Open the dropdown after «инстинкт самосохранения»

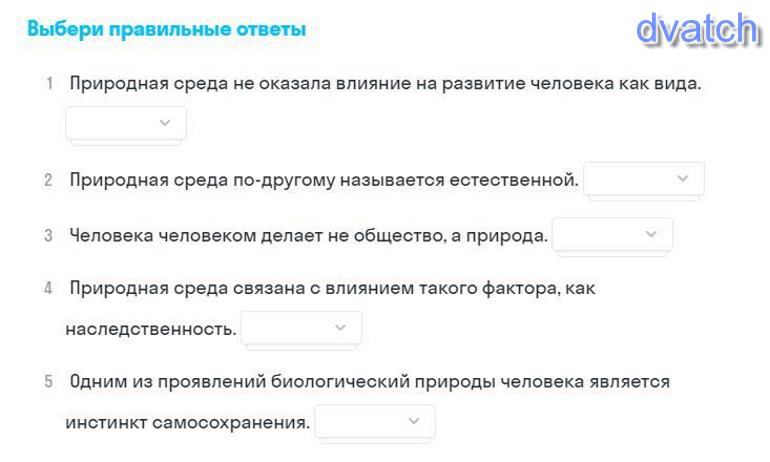coord(375,421)
